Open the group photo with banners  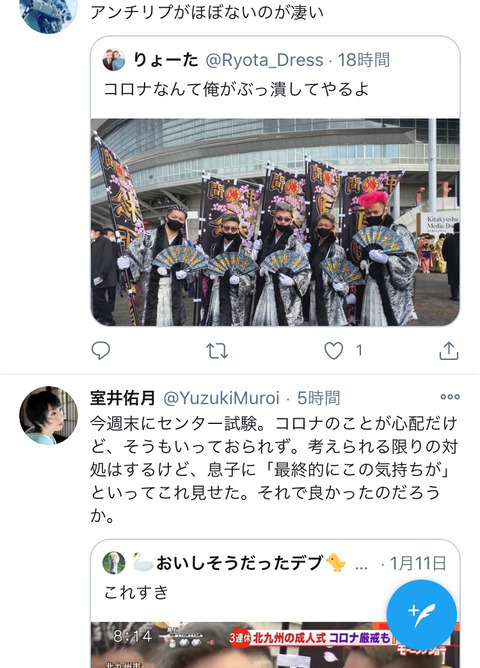(x=275, y=222)
